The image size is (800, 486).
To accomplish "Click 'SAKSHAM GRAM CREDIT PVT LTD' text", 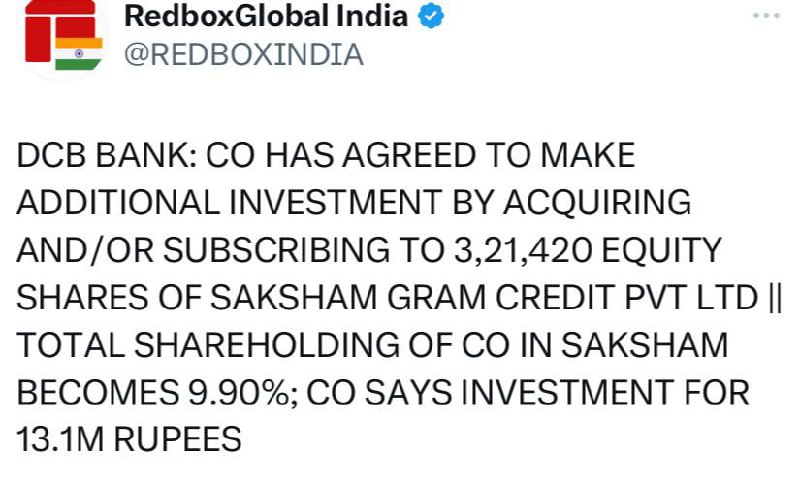I will tap(484, 297).
